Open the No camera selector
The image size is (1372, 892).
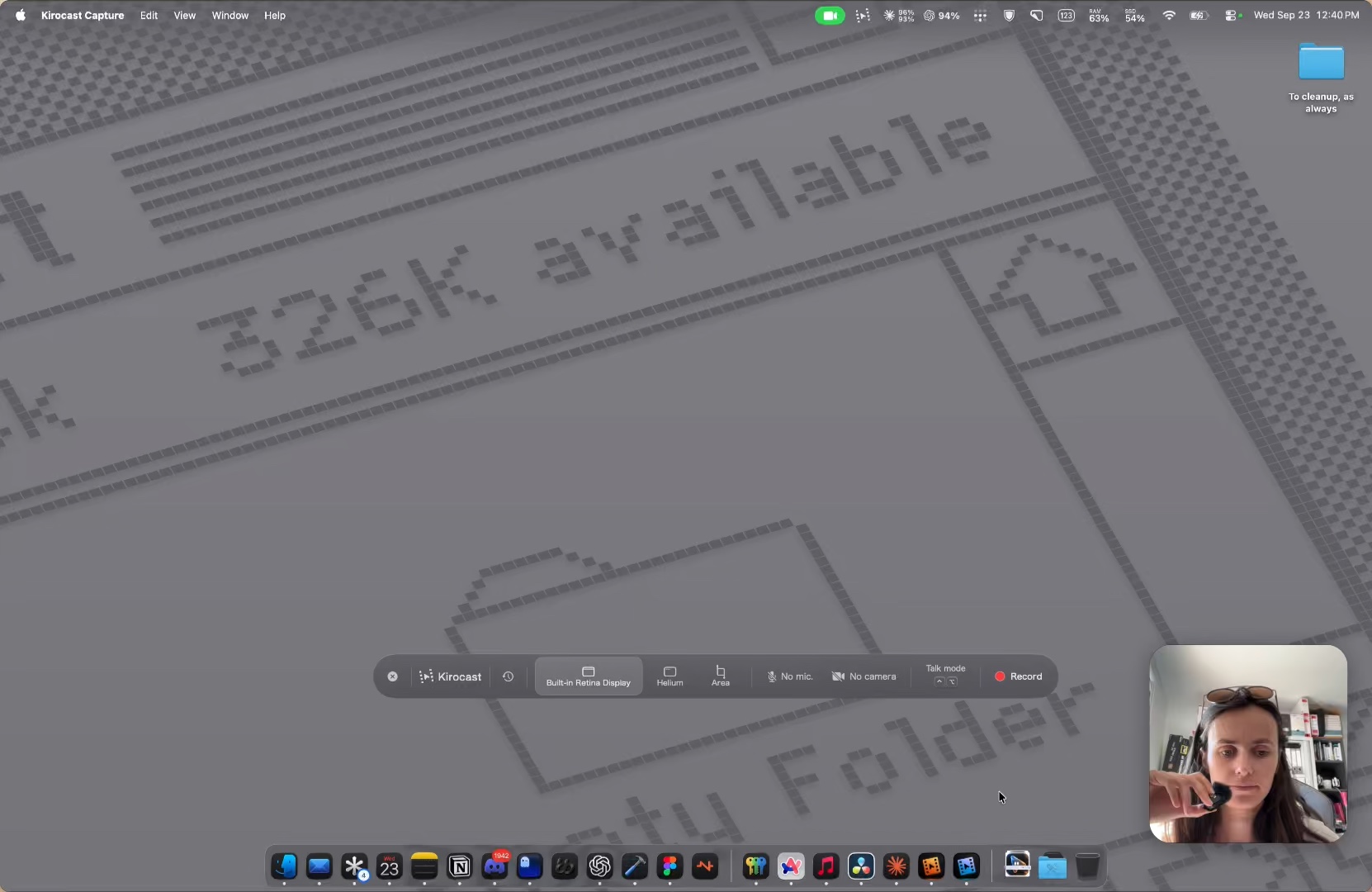[863, 676]
